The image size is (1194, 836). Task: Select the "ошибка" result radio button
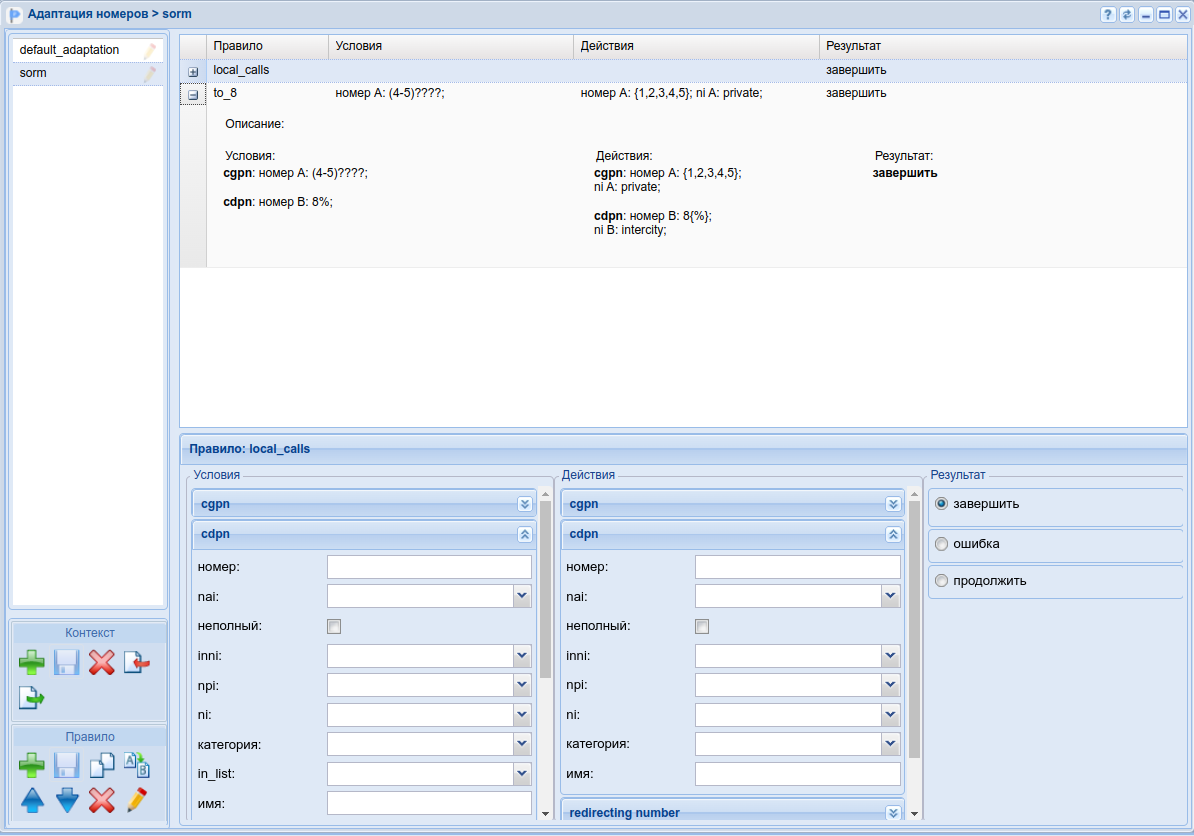[941, 544]
